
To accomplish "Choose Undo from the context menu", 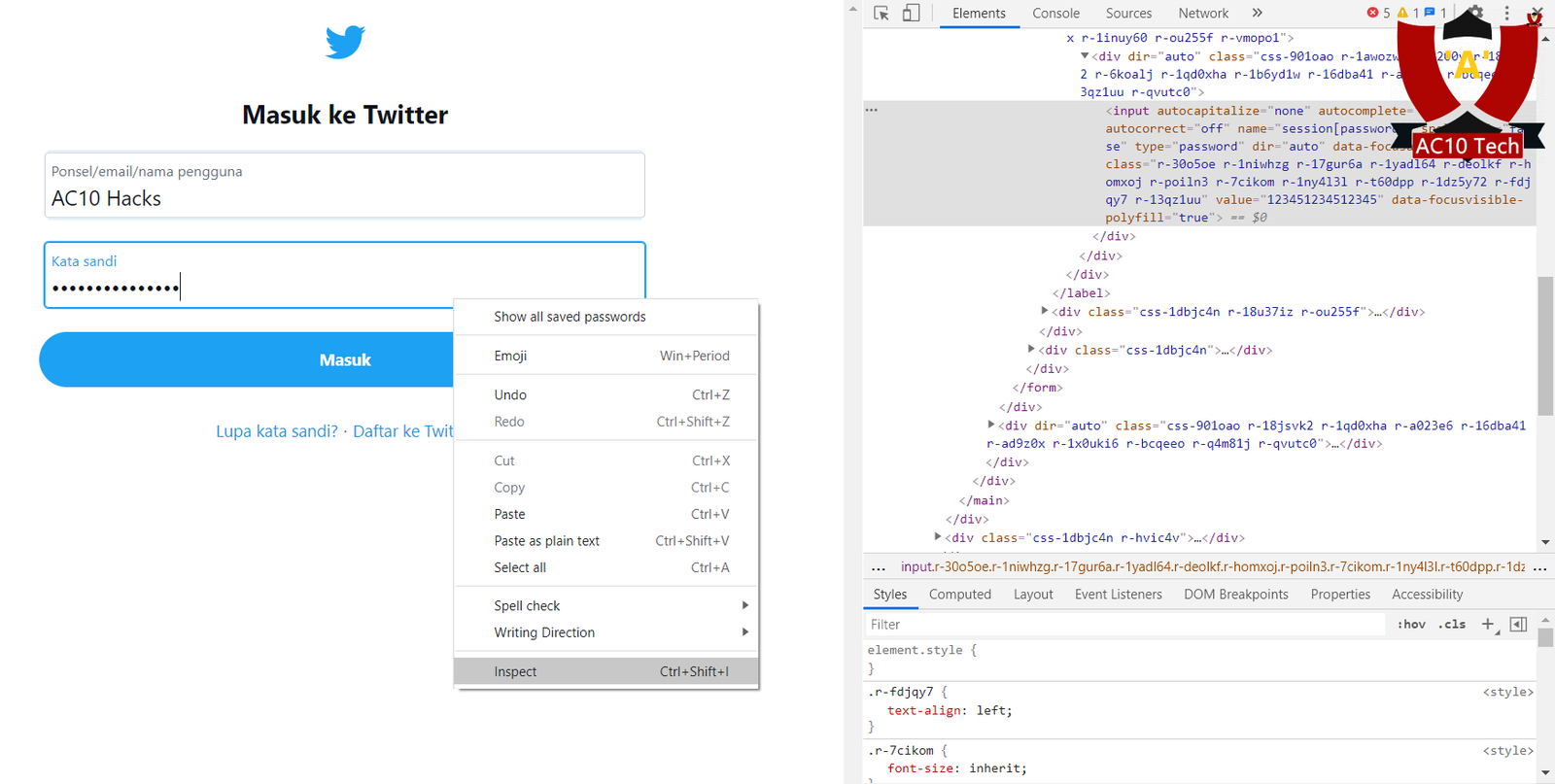I will 606,394.
